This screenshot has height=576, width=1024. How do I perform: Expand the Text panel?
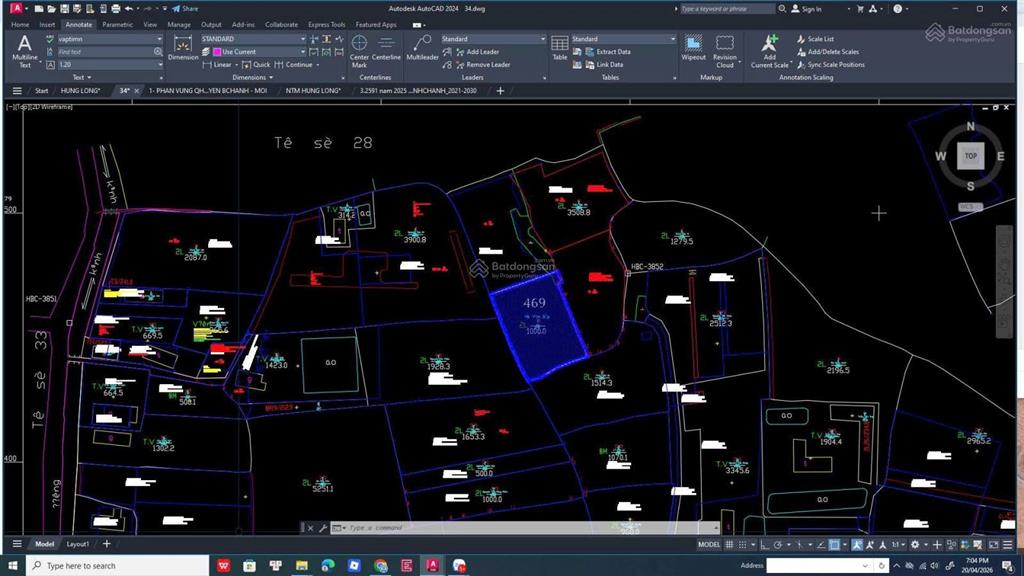tap(82, 77)
